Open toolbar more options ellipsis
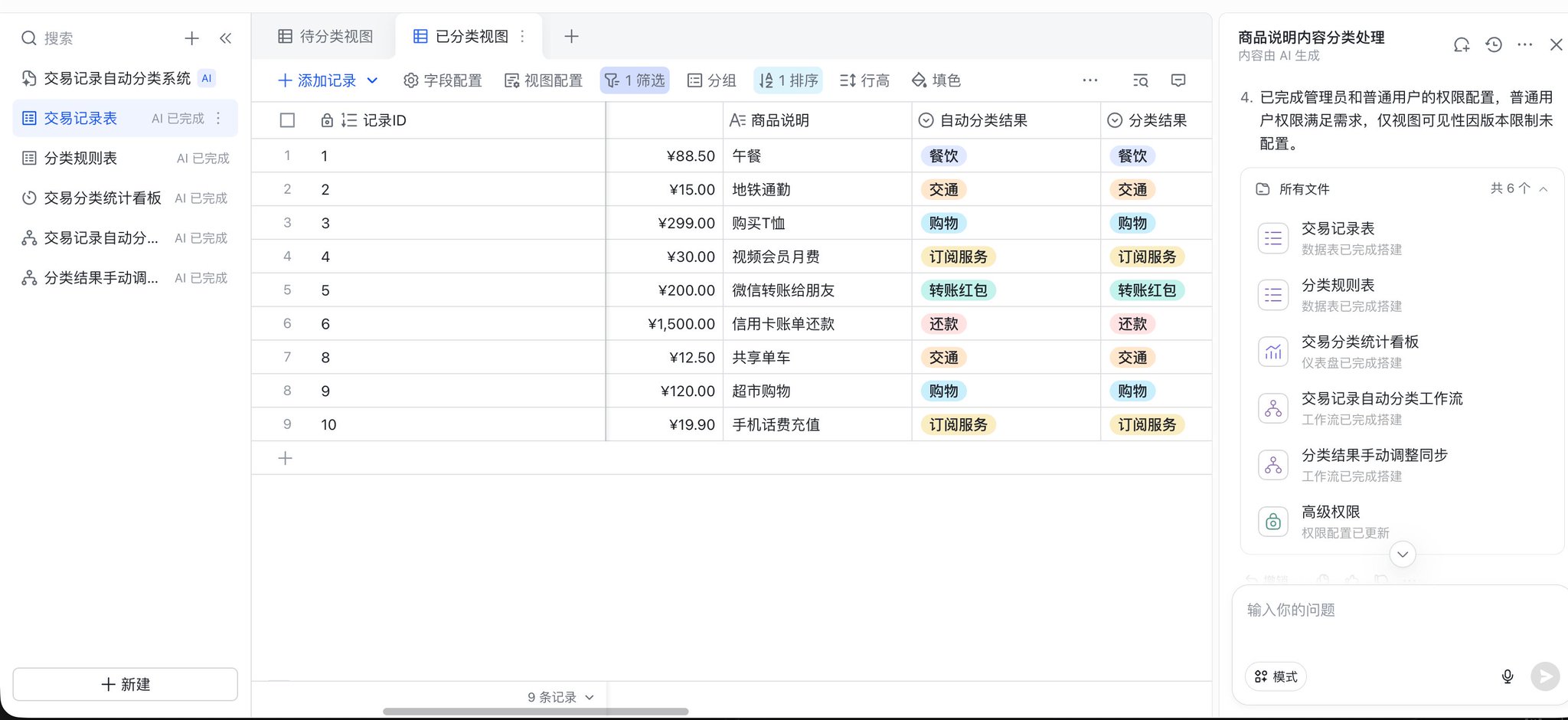 (x=1090, y=80)
